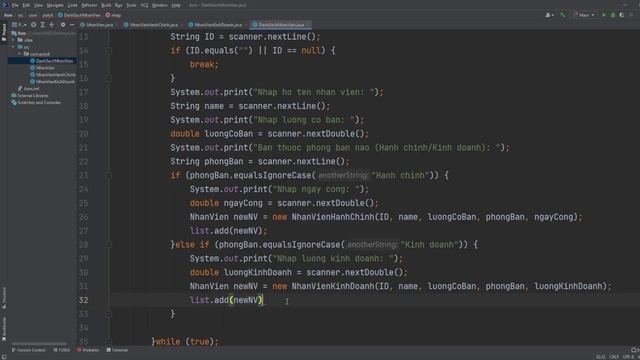Click Run with Coverage icon
Screen dimensions: 640x360
[x=622, y=15]
